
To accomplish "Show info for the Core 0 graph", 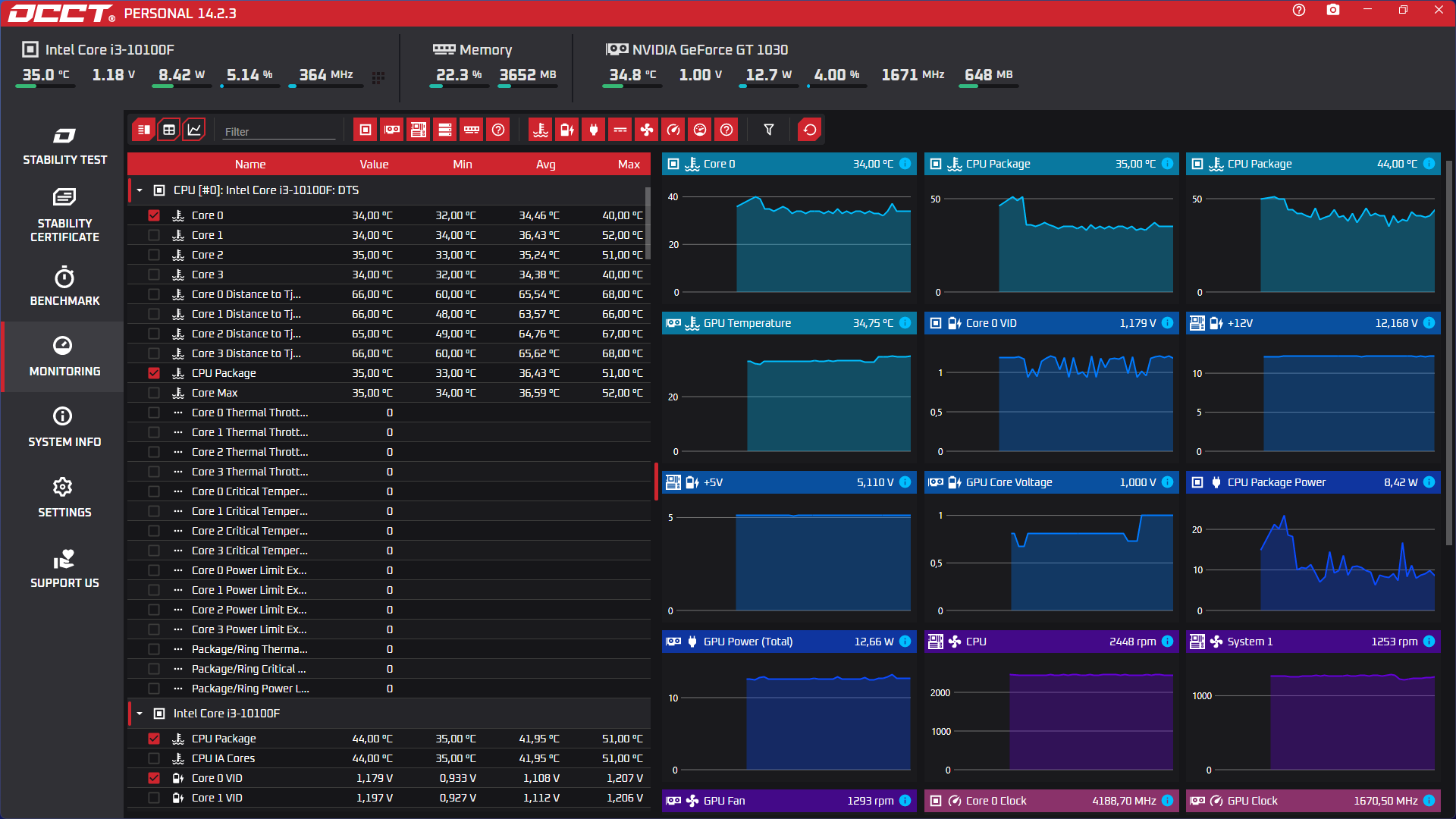I will click(x=905, y=164).
